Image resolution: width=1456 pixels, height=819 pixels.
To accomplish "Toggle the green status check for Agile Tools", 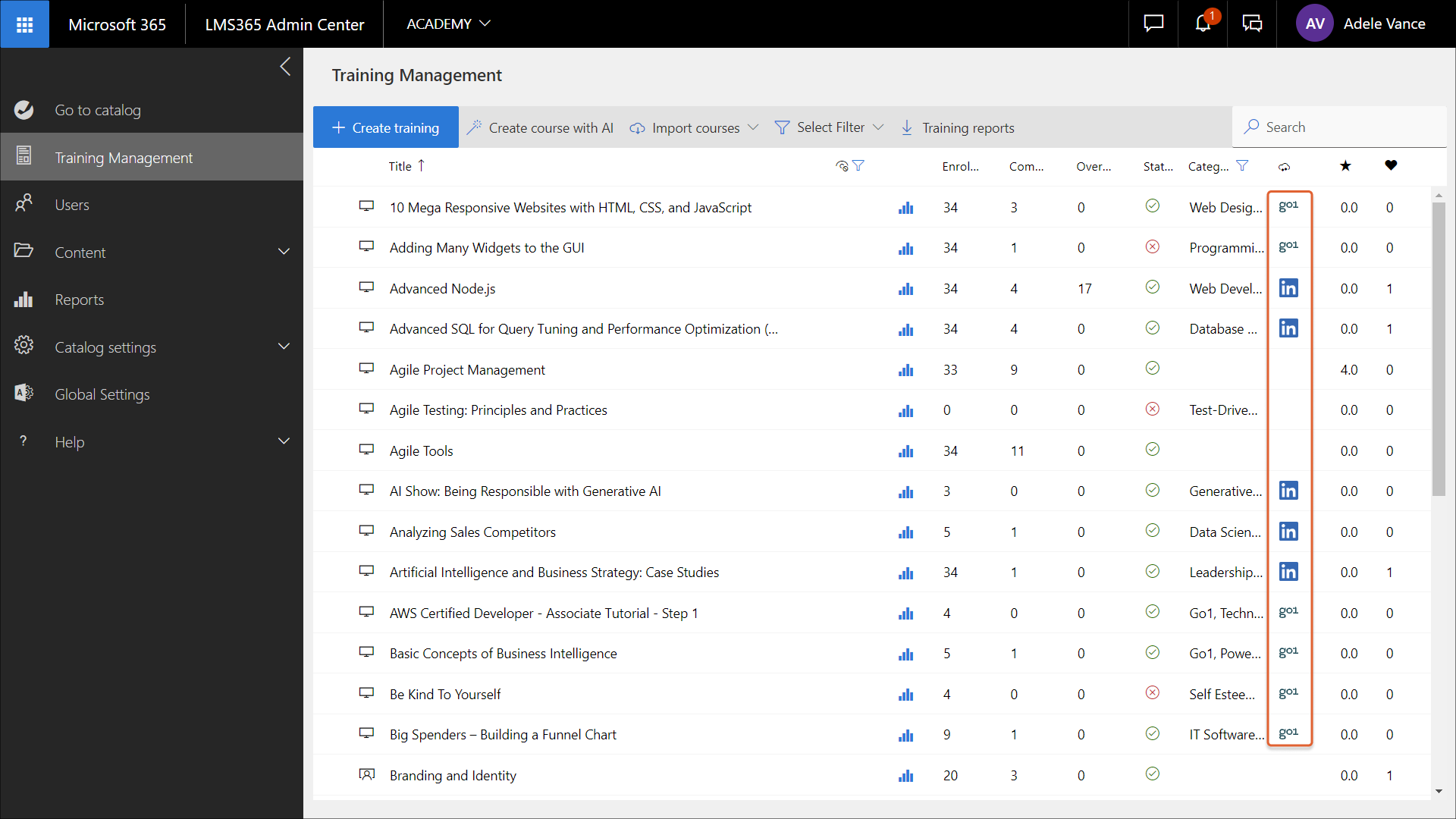I will [x=1152, y=450].
